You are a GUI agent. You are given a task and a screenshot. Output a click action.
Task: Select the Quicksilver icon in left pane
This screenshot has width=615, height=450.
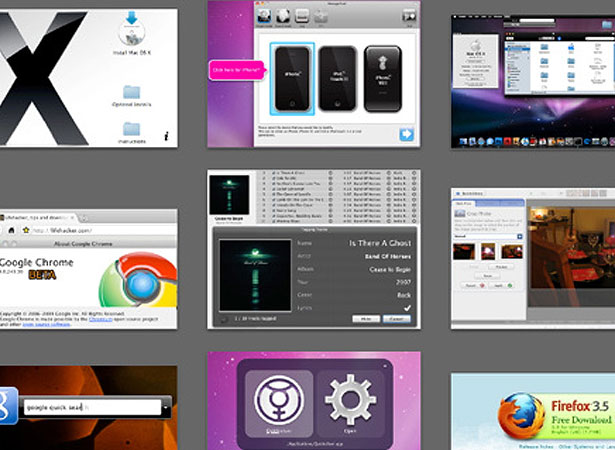click(x=279, y=403)
